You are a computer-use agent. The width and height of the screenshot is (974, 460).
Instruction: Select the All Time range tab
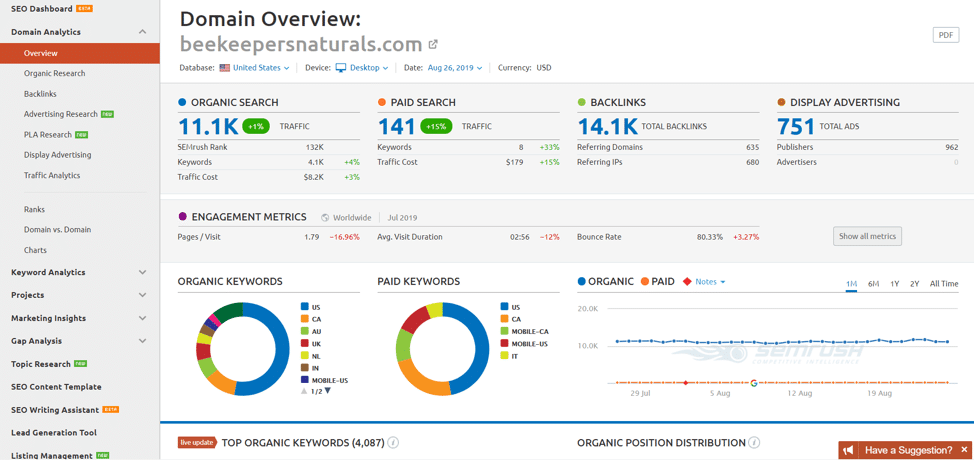(x=944, y=284)
